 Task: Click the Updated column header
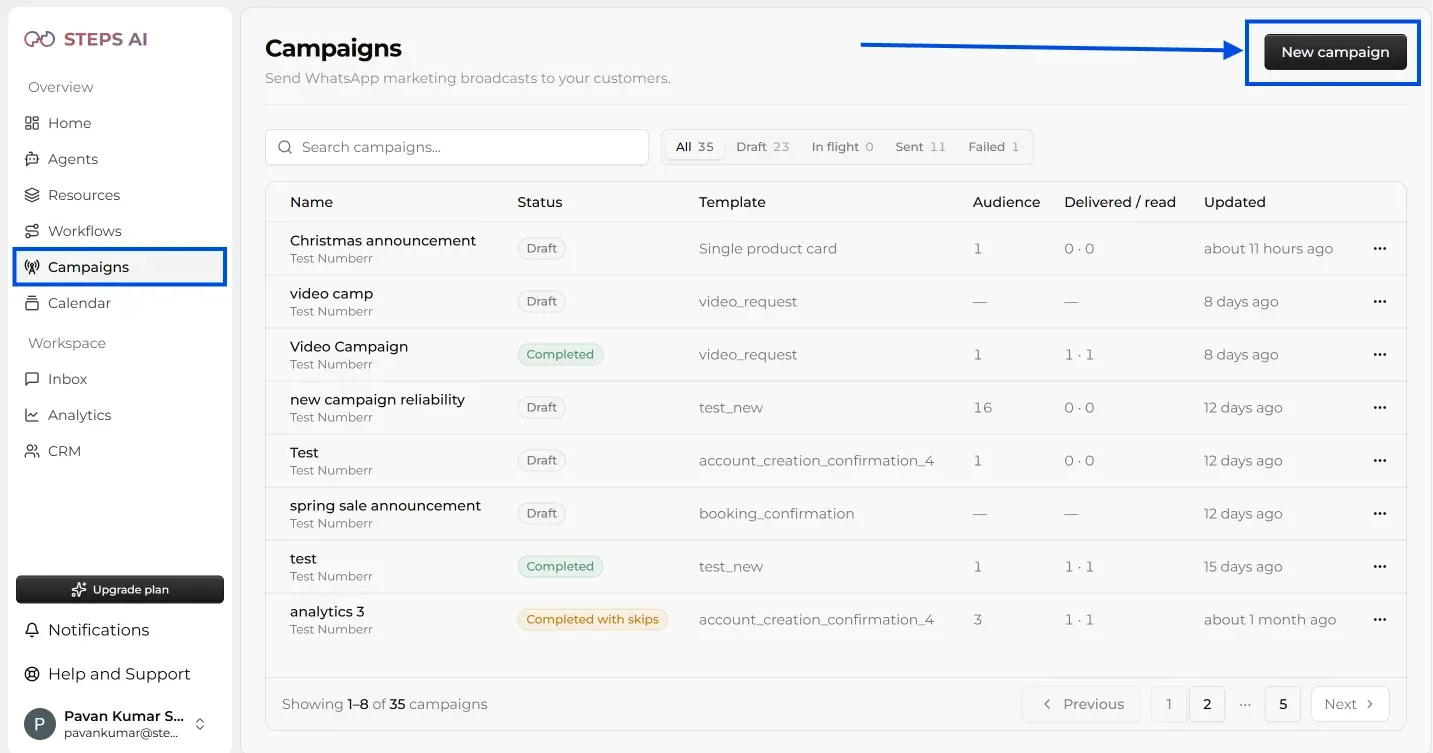click(x=1235, y=202)
